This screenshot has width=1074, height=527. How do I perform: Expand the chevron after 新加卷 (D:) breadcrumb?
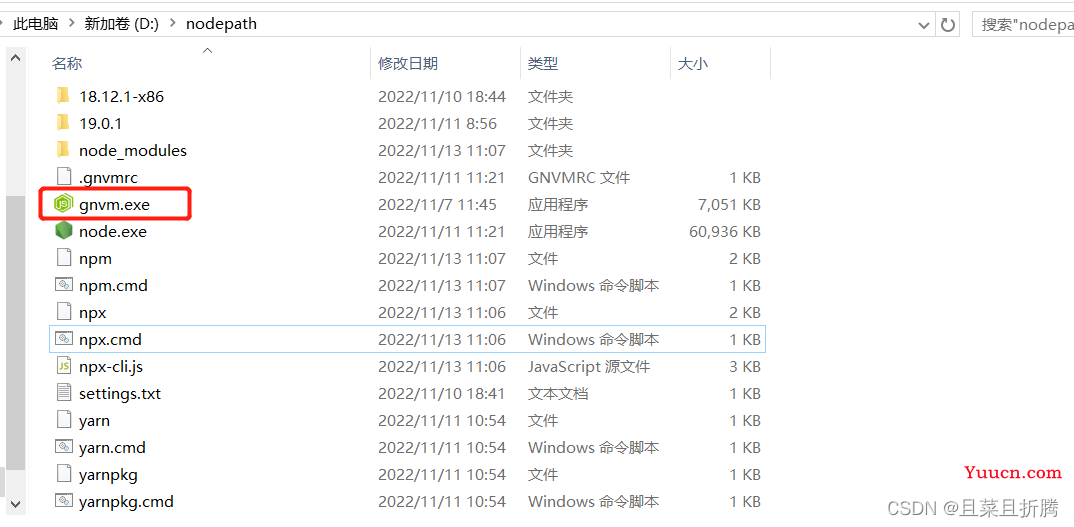click(x=173, y=24)
